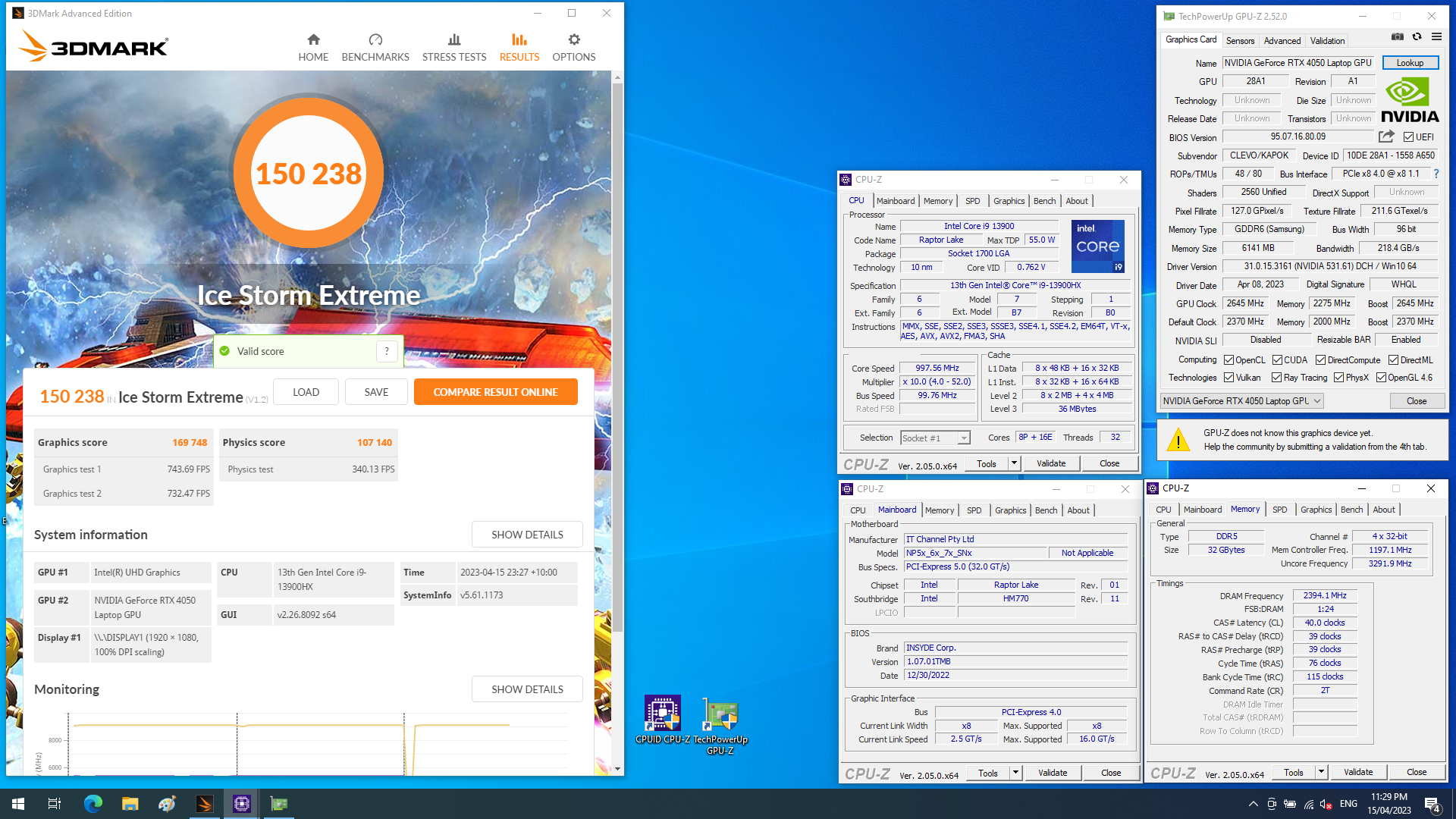Open the CPUID CPU-Z desktop shortcut
Screen dimensions: 1456x819
point(663,720)
